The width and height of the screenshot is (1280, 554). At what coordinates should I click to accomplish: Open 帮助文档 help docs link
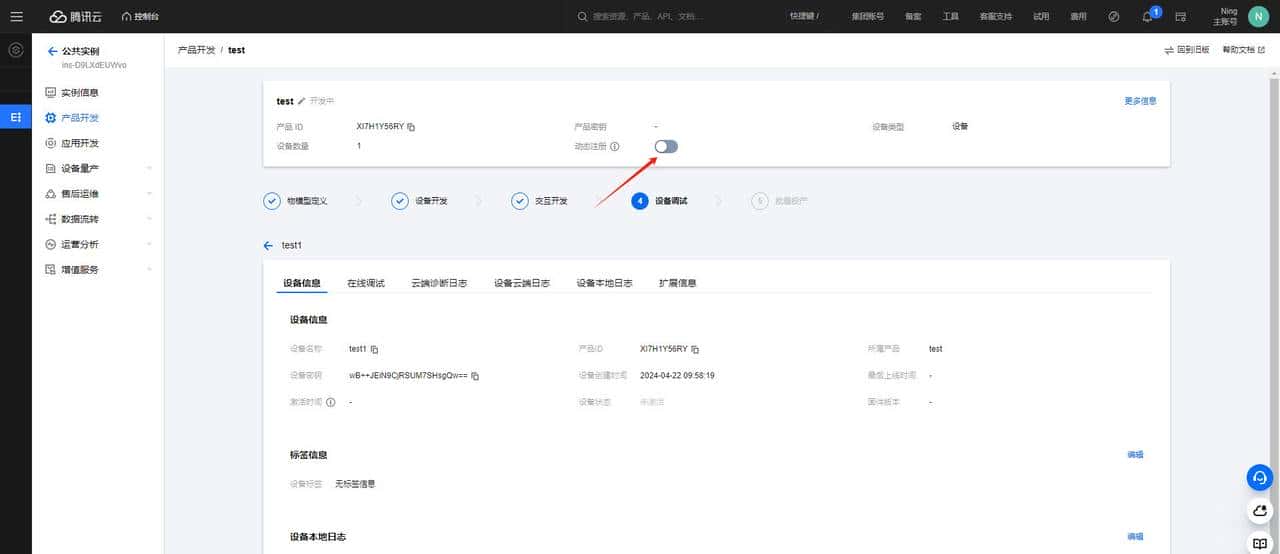(1244, 49)
